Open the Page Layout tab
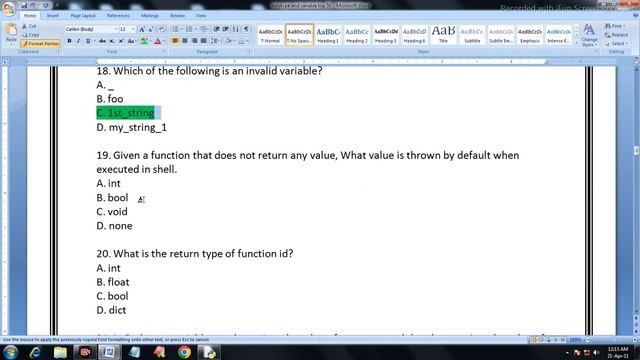The height and width of the screenshot is (360, 640). 83,16
